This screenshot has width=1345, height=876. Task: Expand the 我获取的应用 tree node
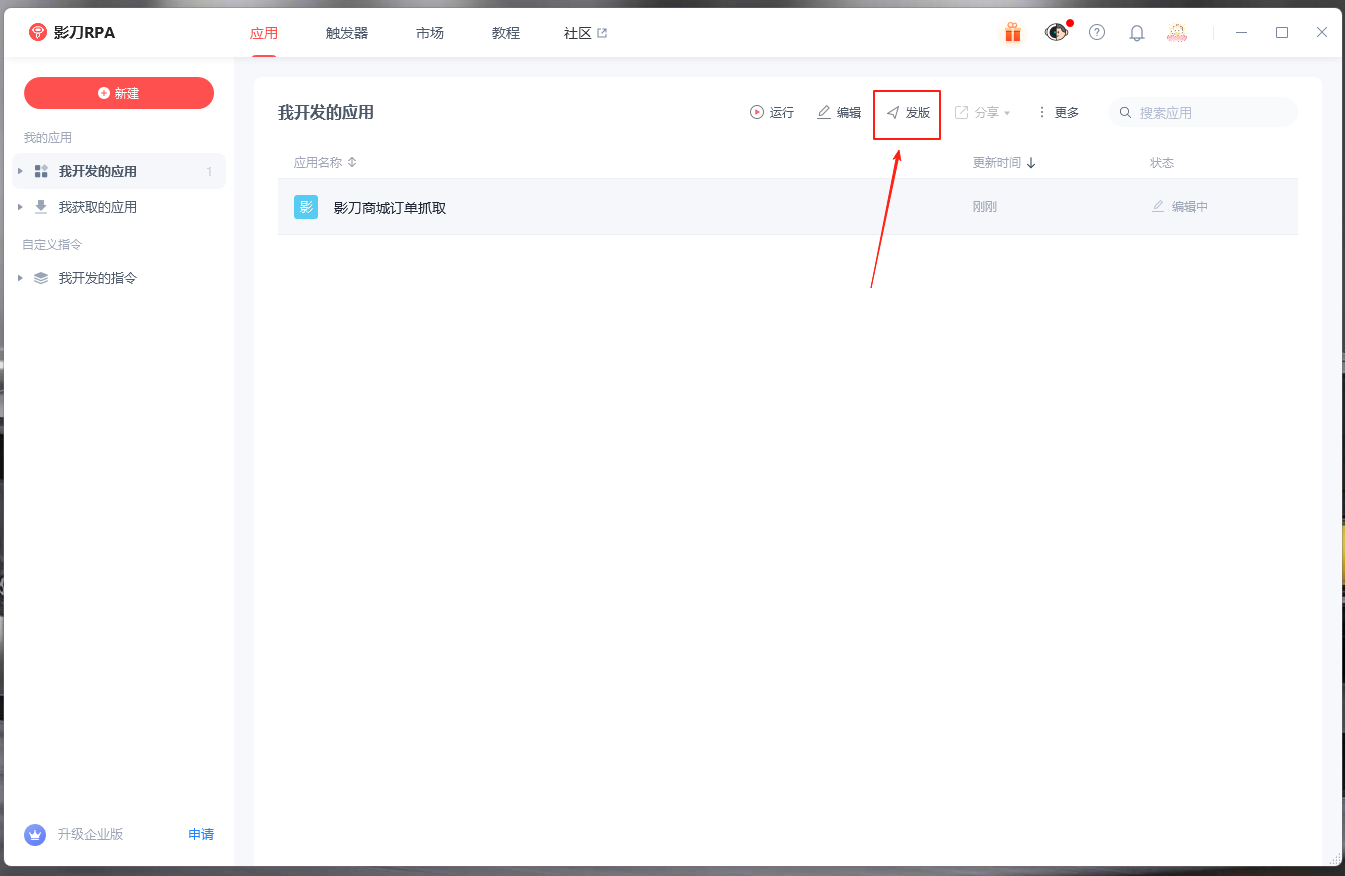coord(20,207)
